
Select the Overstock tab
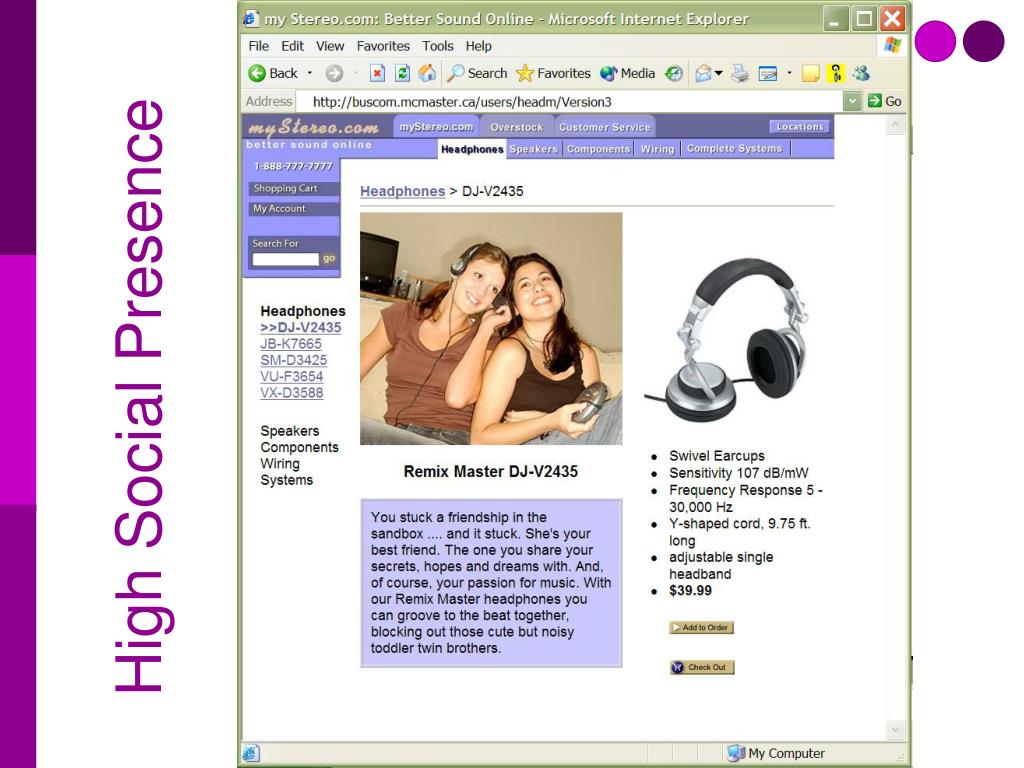point(517,127)
